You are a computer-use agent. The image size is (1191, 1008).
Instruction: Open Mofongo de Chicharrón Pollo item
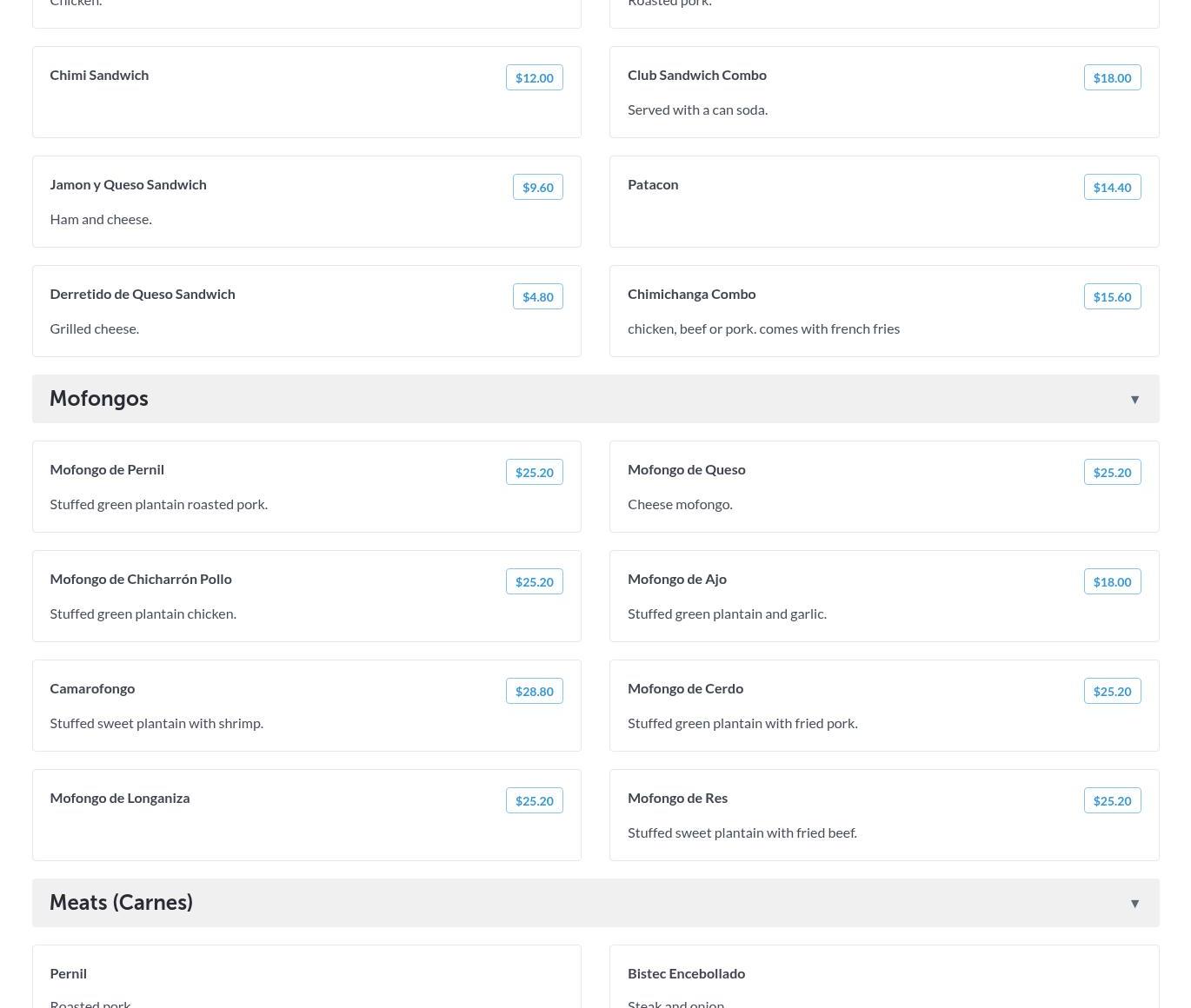pyautogui.click(x=141, y=580)
